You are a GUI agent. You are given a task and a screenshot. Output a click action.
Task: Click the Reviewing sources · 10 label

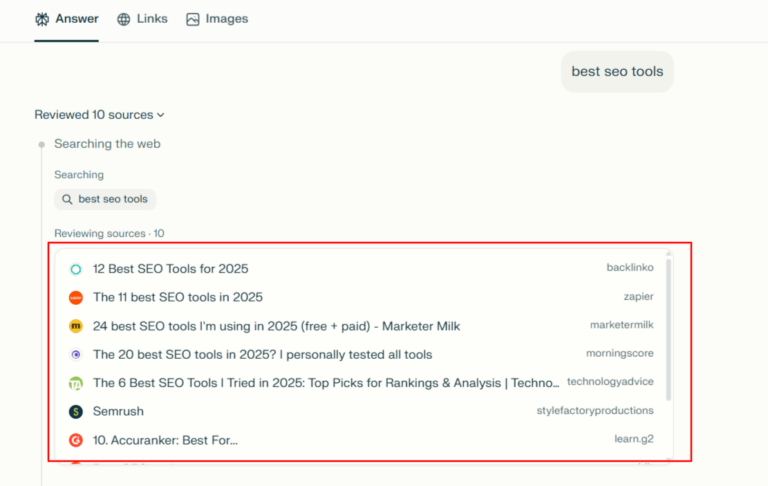109,234
